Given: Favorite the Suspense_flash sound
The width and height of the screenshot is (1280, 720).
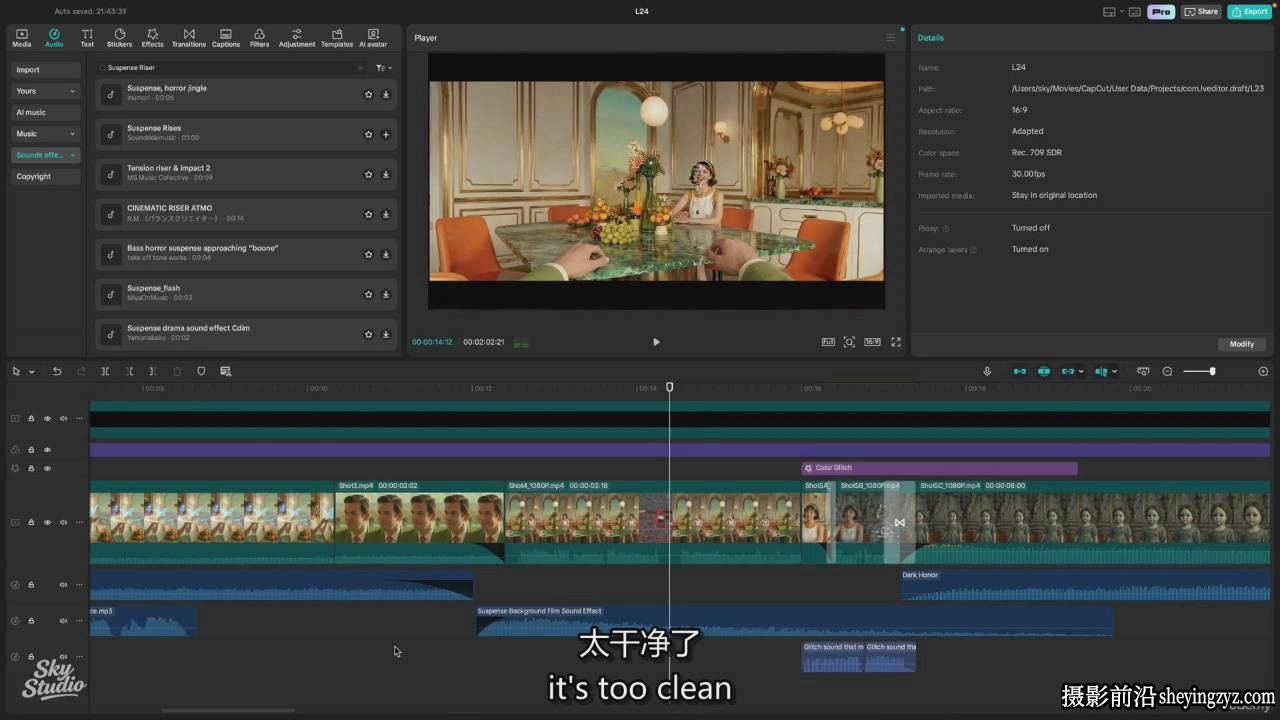Looking at the screenshot, I should tap(368, 294).
